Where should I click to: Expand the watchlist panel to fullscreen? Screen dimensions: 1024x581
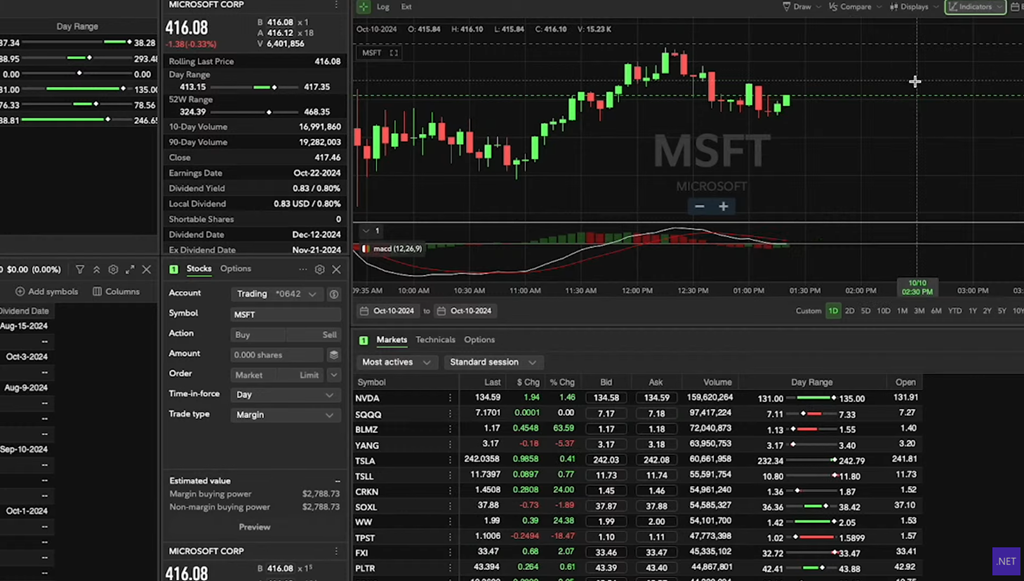(x=129, y=270)
